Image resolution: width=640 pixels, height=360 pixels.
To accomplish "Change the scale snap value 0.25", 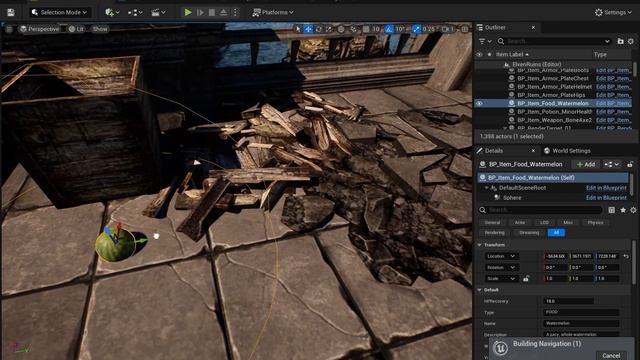I will 429,29.
